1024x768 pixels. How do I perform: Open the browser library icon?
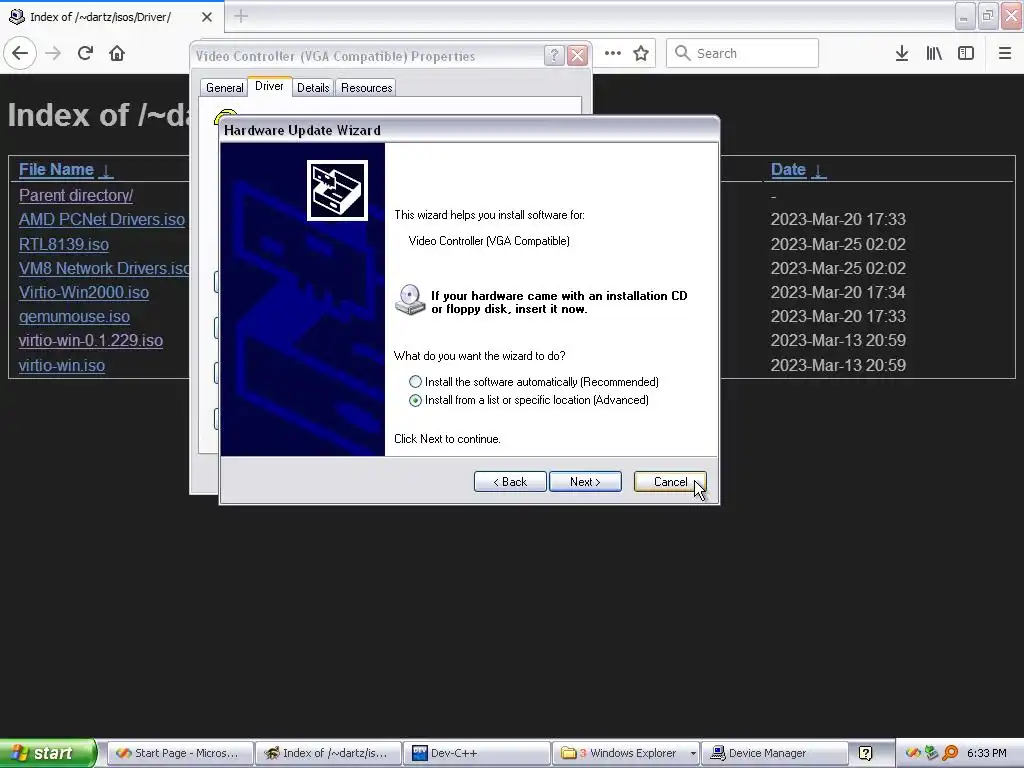tap(934, 53)
